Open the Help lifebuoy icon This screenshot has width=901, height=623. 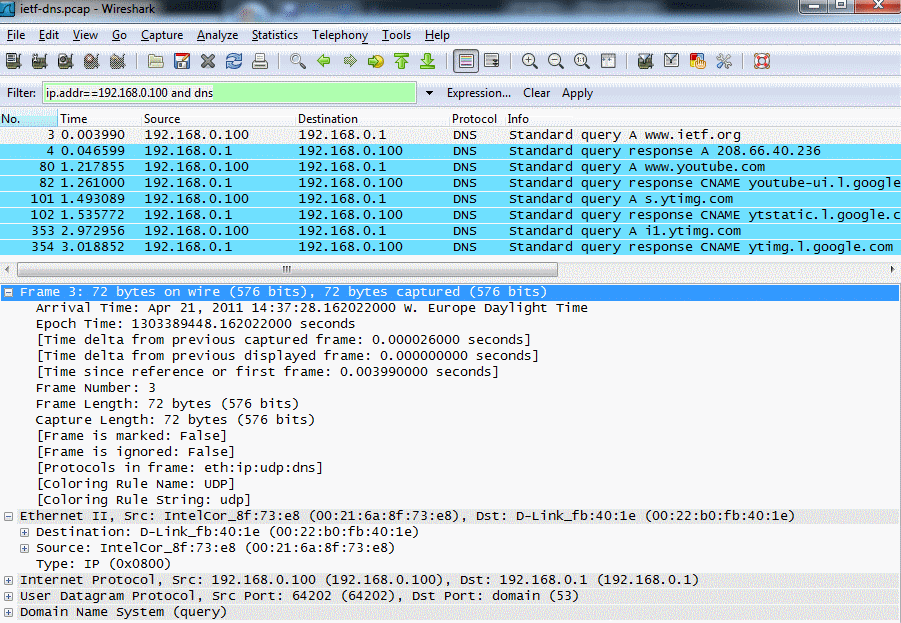click(762, 61)
